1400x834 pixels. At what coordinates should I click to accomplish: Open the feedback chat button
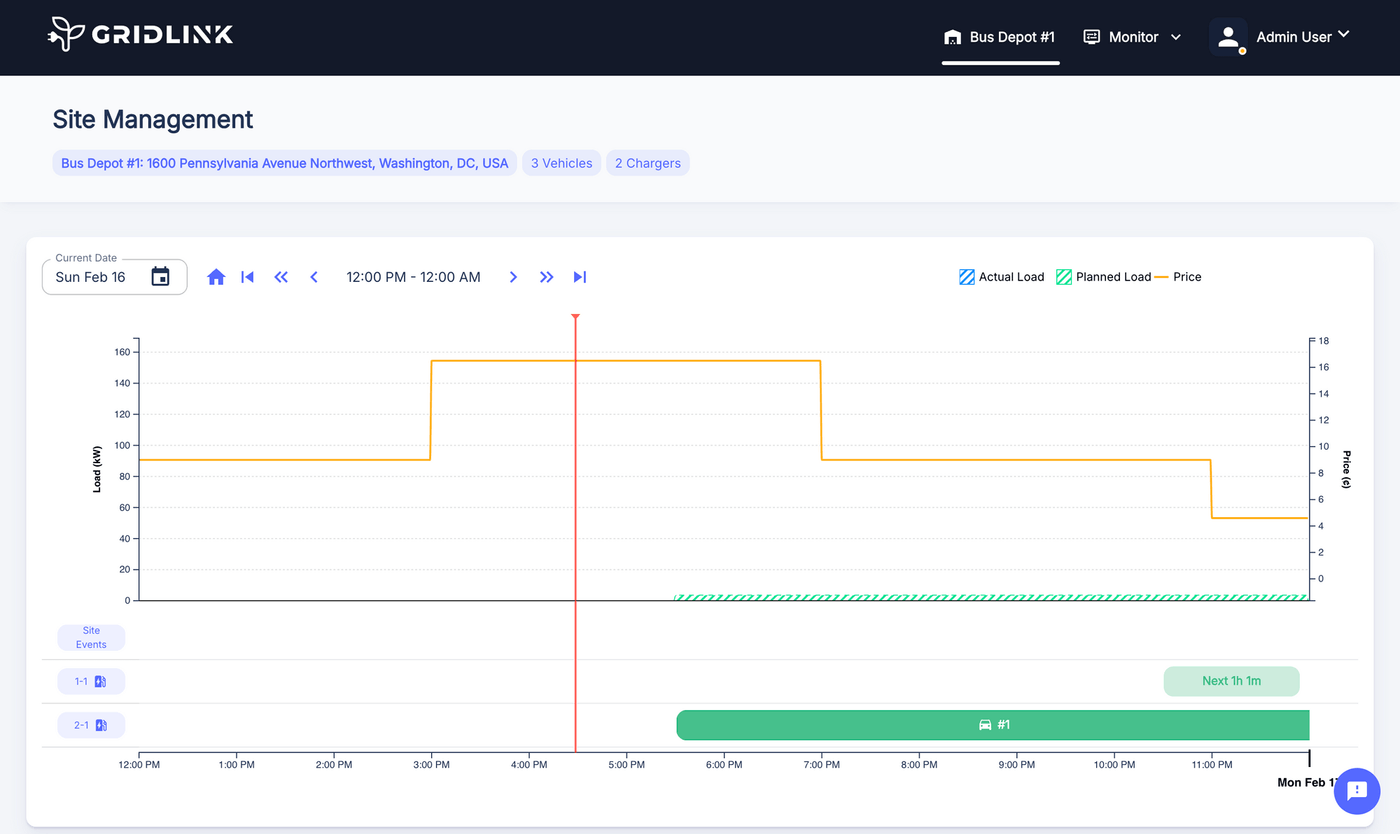1357,791
